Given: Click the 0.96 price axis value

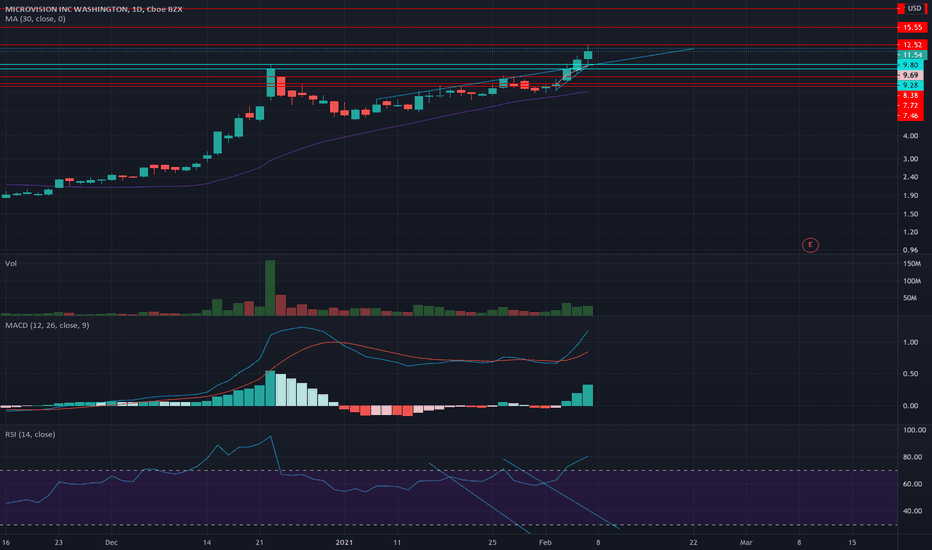Looking at the screenshot, I should [910, 250].
